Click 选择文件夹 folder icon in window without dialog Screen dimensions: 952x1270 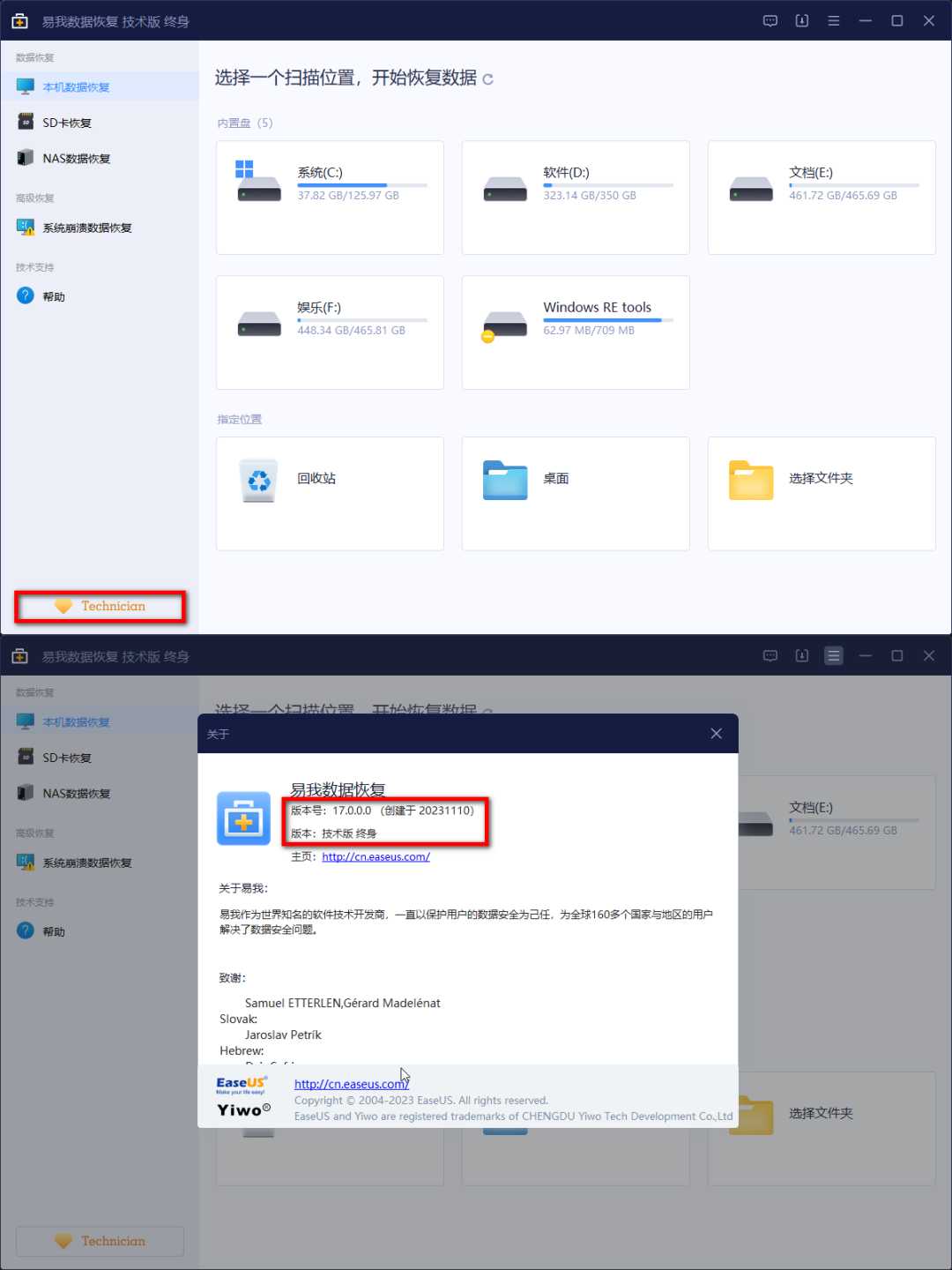tap(751, 481)
